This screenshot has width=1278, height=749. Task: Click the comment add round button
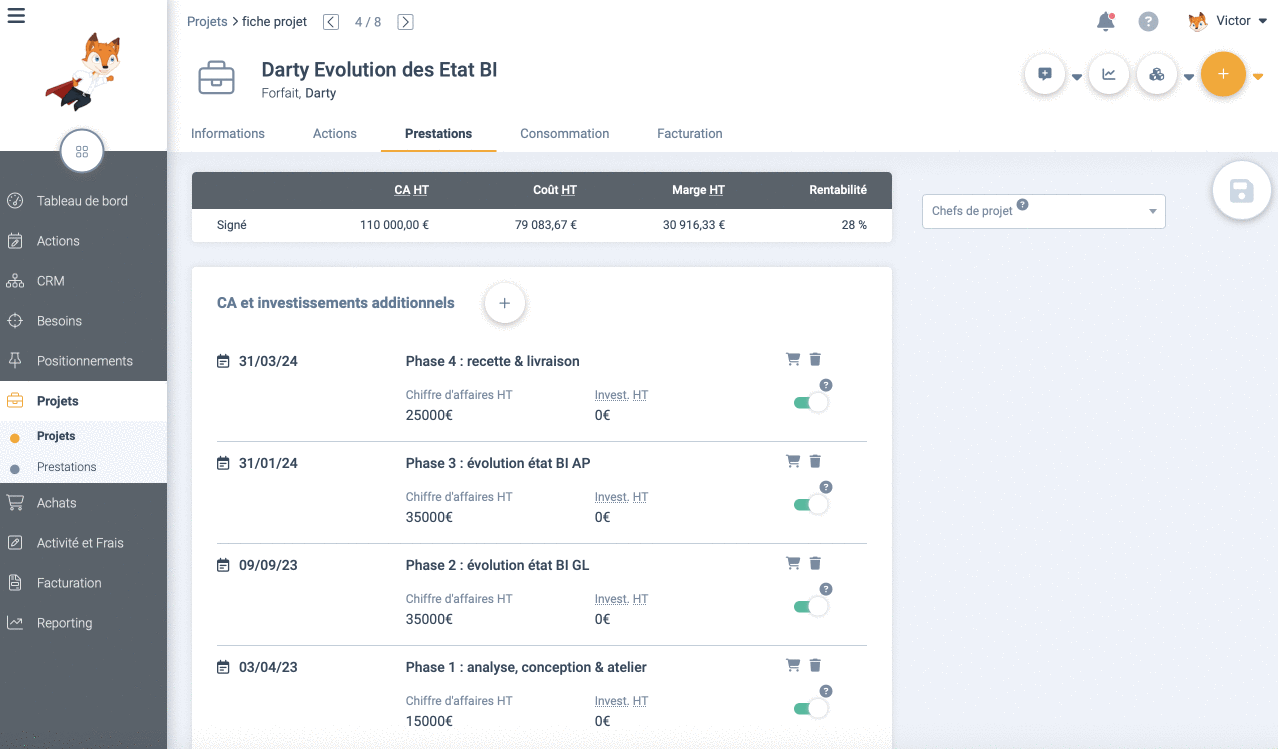click(1045, 75)
